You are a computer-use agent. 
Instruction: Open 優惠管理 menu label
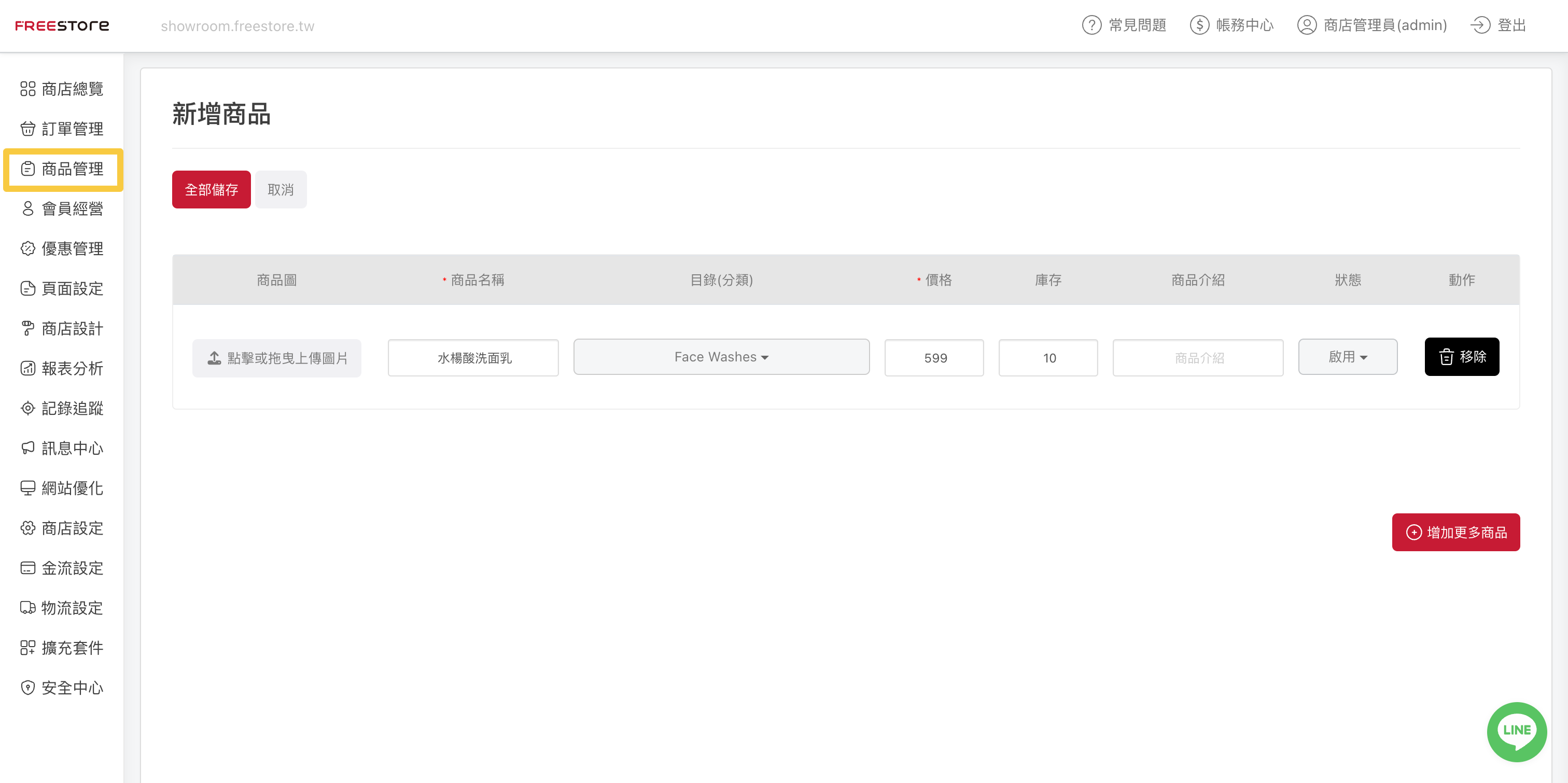pos(73,248)
